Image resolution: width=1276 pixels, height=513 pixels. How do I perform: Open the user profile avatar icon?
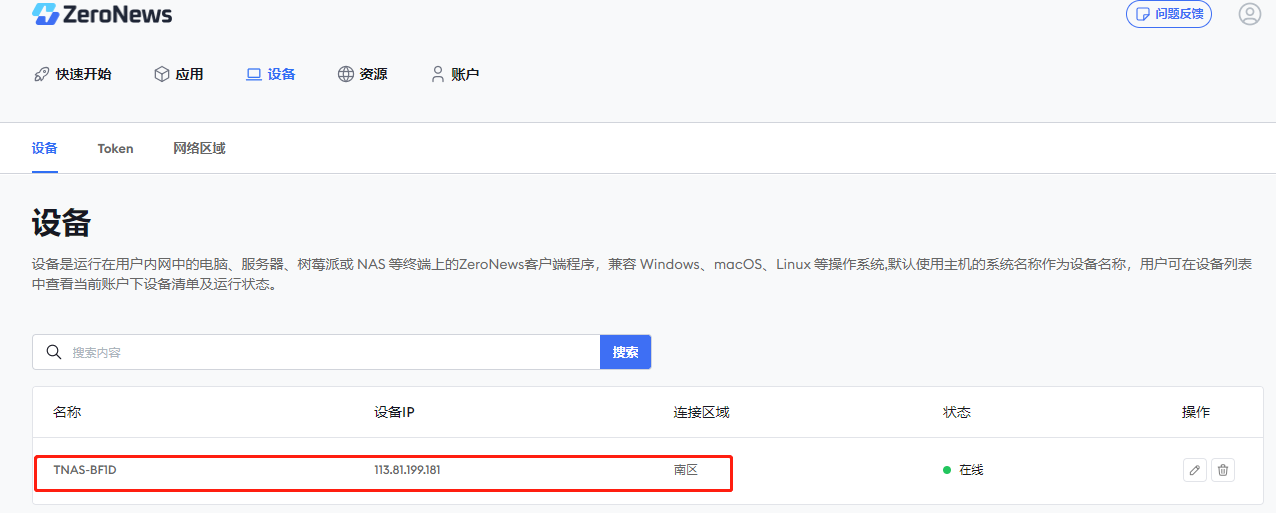click(1249, 14)
